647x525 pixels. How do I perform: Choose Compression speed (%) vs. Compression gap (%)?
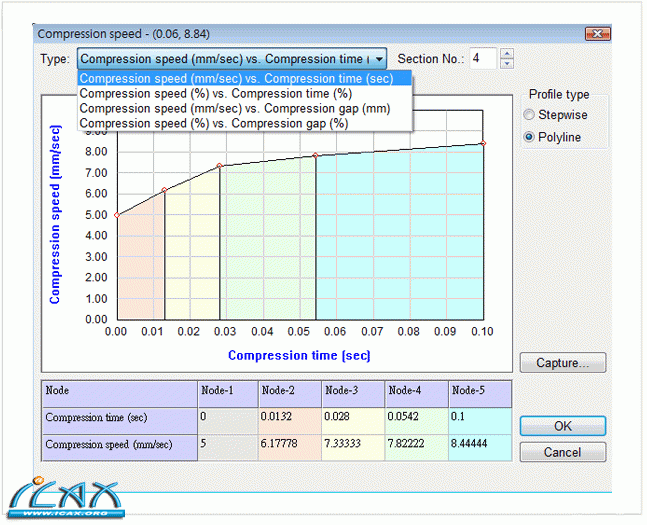213,123
